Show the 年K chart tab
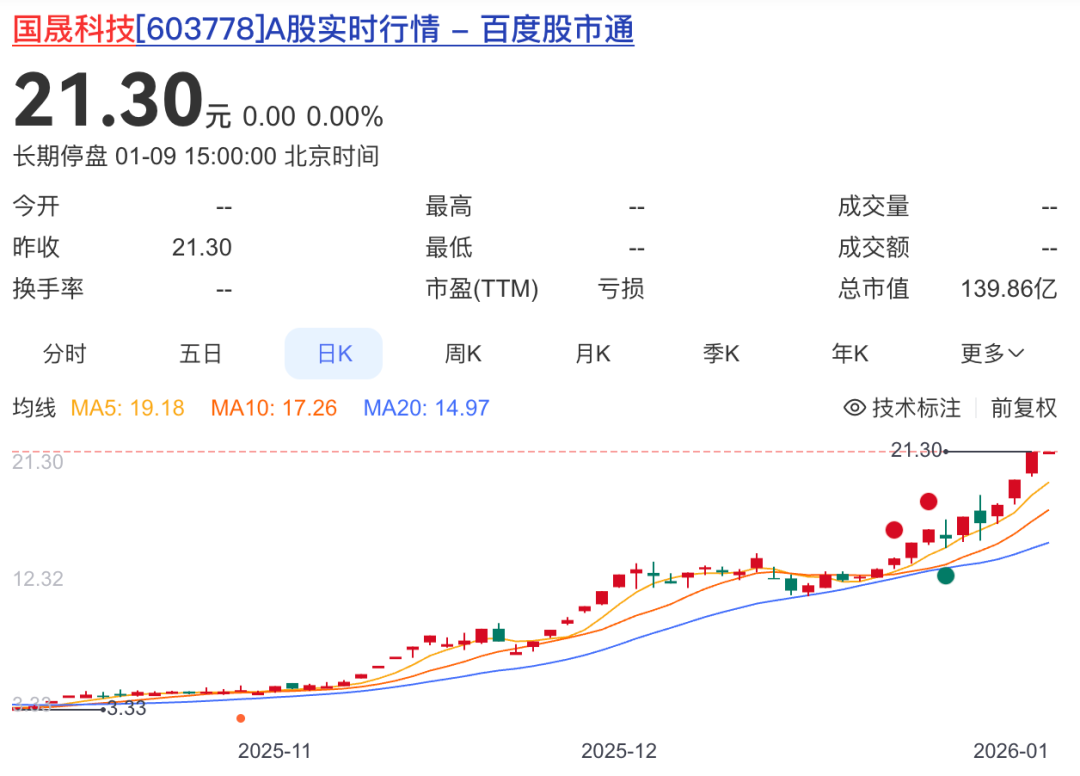Image resolution: width=1080 pixels, height=776 pixels. [850, 354]
